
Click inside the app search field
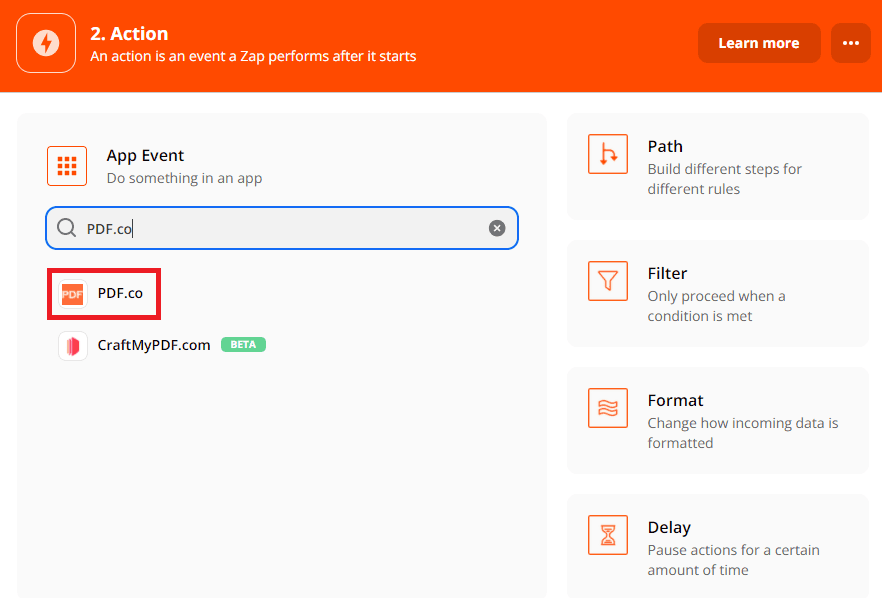click(x=250, y=228)
